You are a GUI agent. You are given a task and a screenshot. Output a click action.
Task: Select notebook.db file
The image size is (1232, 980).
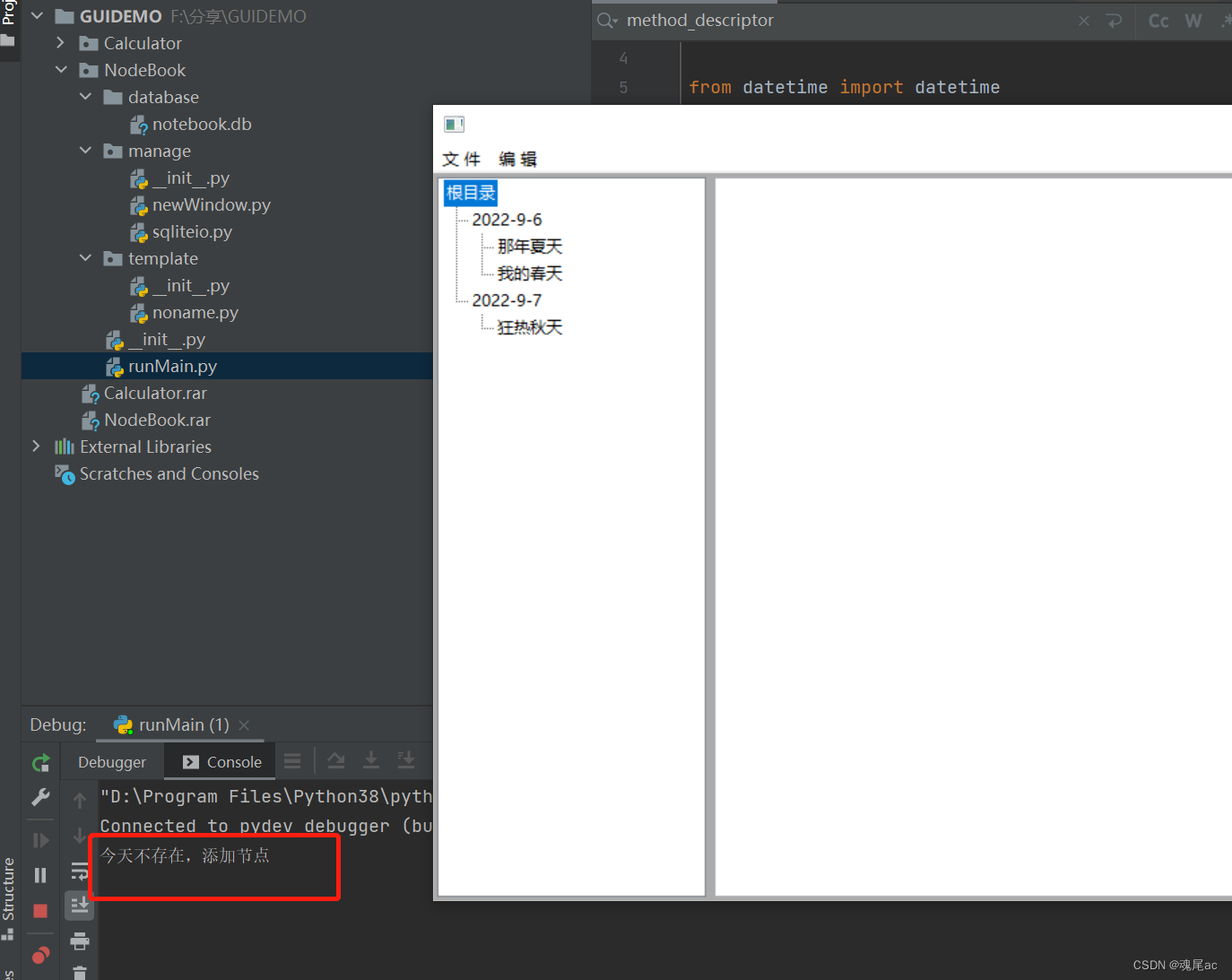pos(190,124)
